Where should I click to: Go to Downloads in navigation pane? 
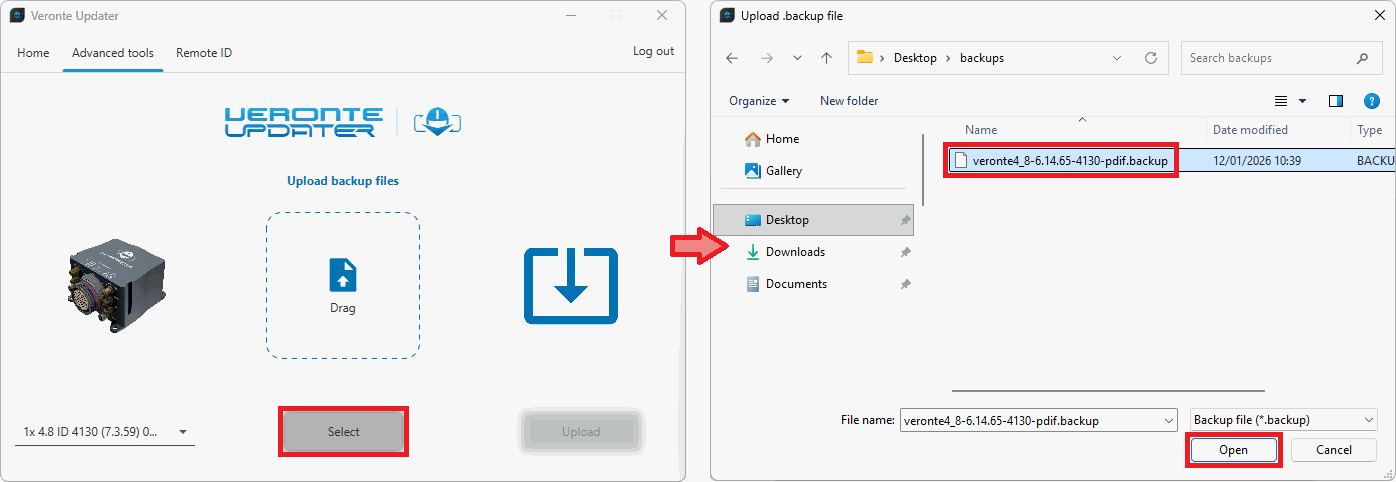[x=795, y=252]
